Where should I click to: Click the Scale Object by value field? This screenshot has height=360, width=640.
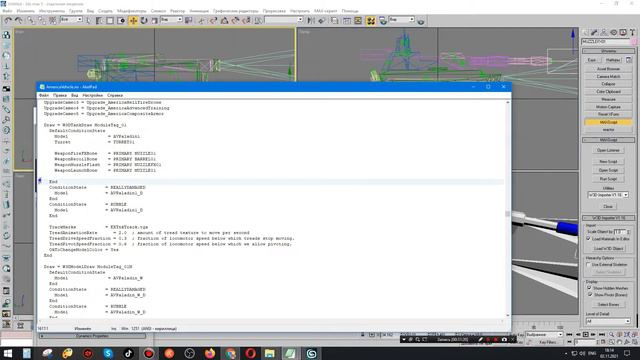[x=620, y=232]
